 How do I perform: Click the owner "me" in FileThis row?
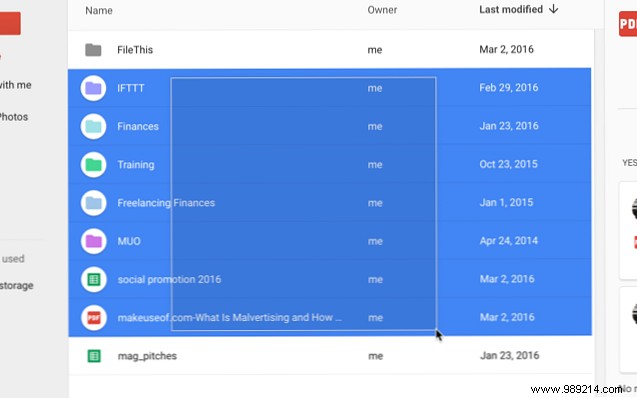click(x=375, y=50)
